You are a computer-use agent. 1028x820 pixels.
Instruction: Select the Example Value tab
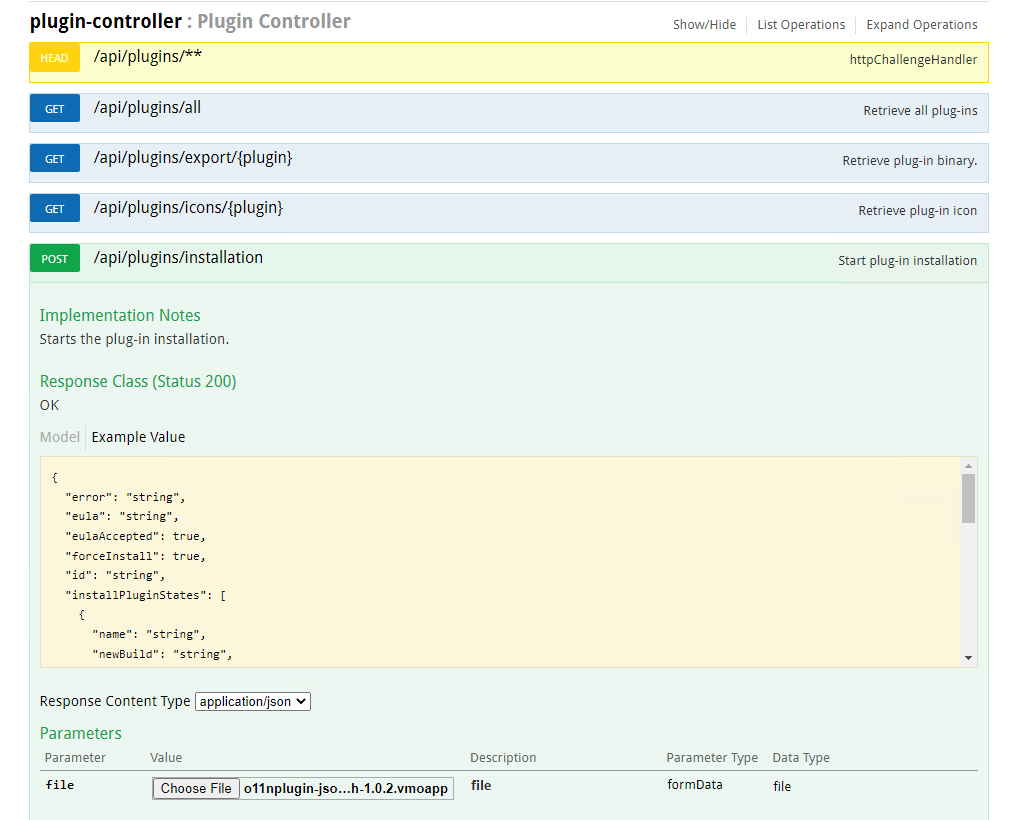138,437
